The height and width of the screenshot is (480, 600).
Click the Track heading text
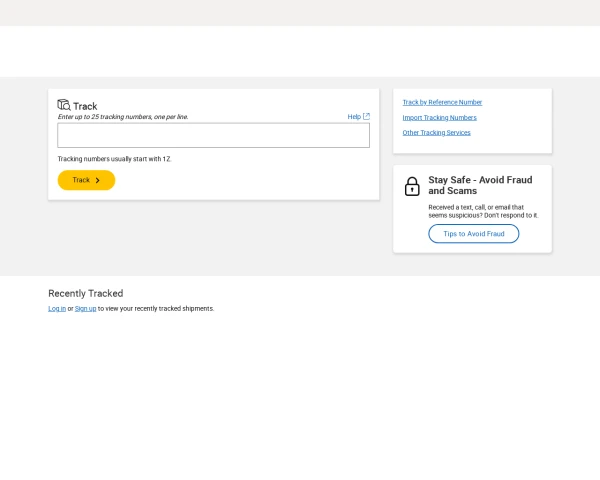point(85,106)
